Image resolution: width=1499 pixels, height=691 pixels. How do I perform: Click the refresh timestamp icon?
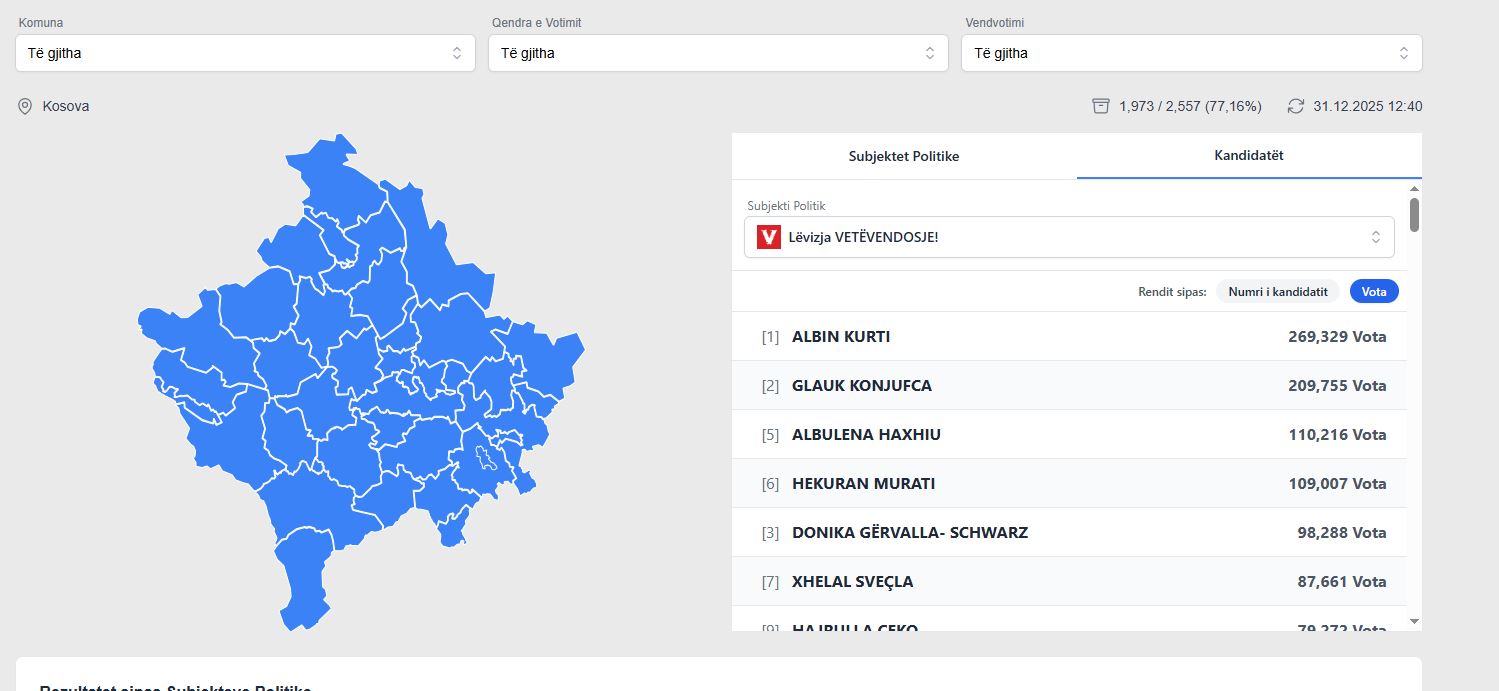pyautogui.click(x=1296, y=106)
